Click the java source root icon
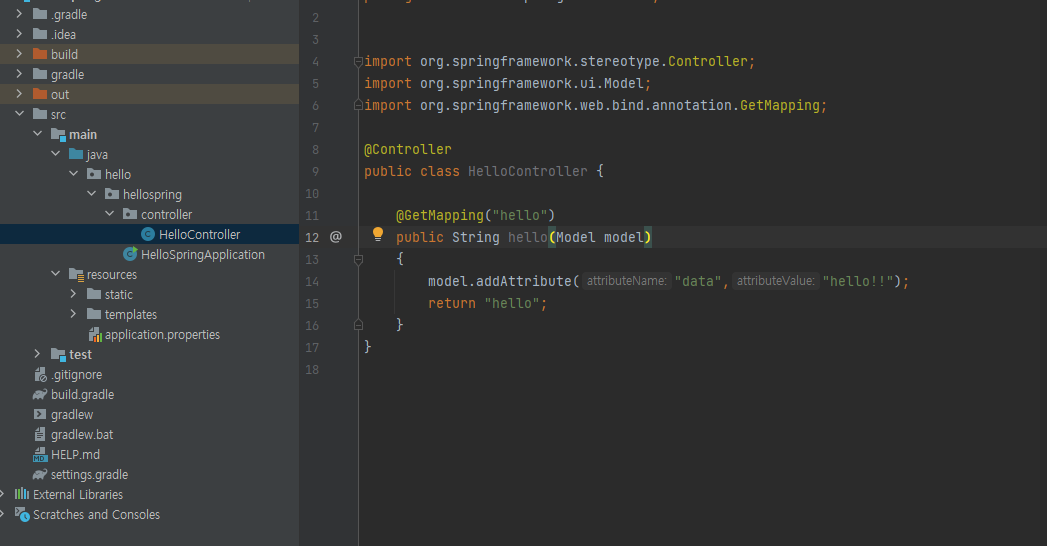Screen dimensions: 1047x546 76,154
